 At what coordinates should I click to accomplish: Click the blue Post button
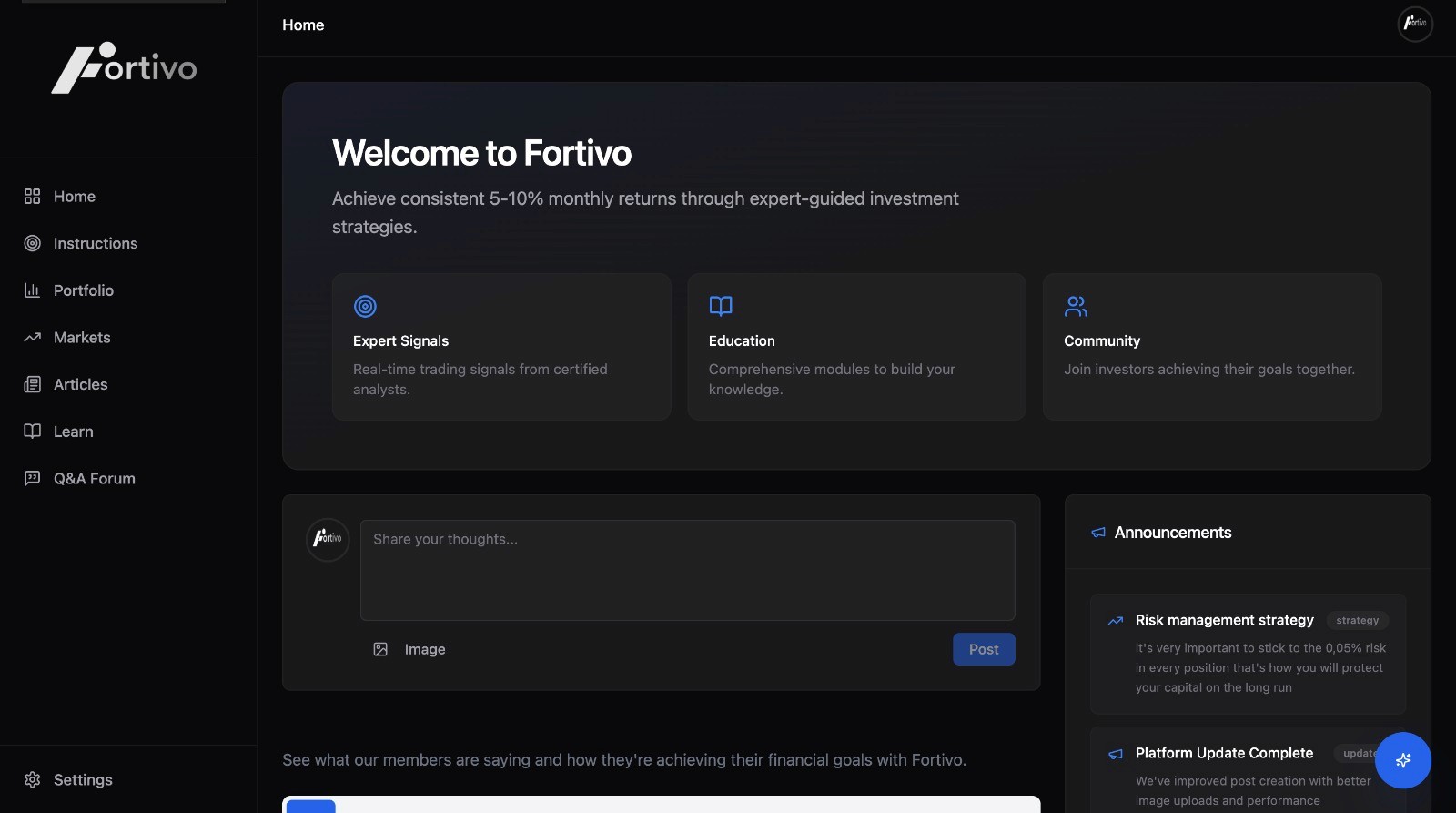[984, 649]
